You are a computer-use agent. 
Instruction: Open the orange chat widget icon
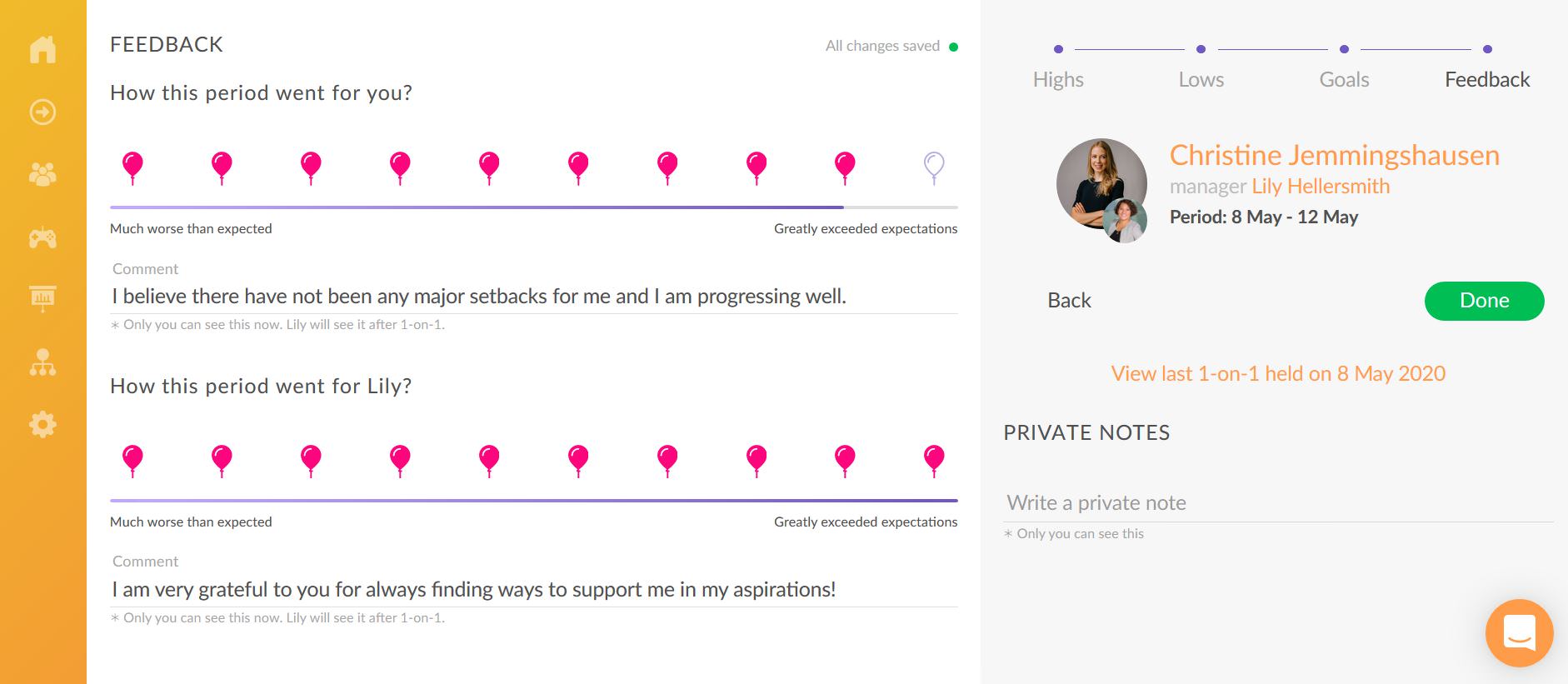click(1519, 633)
